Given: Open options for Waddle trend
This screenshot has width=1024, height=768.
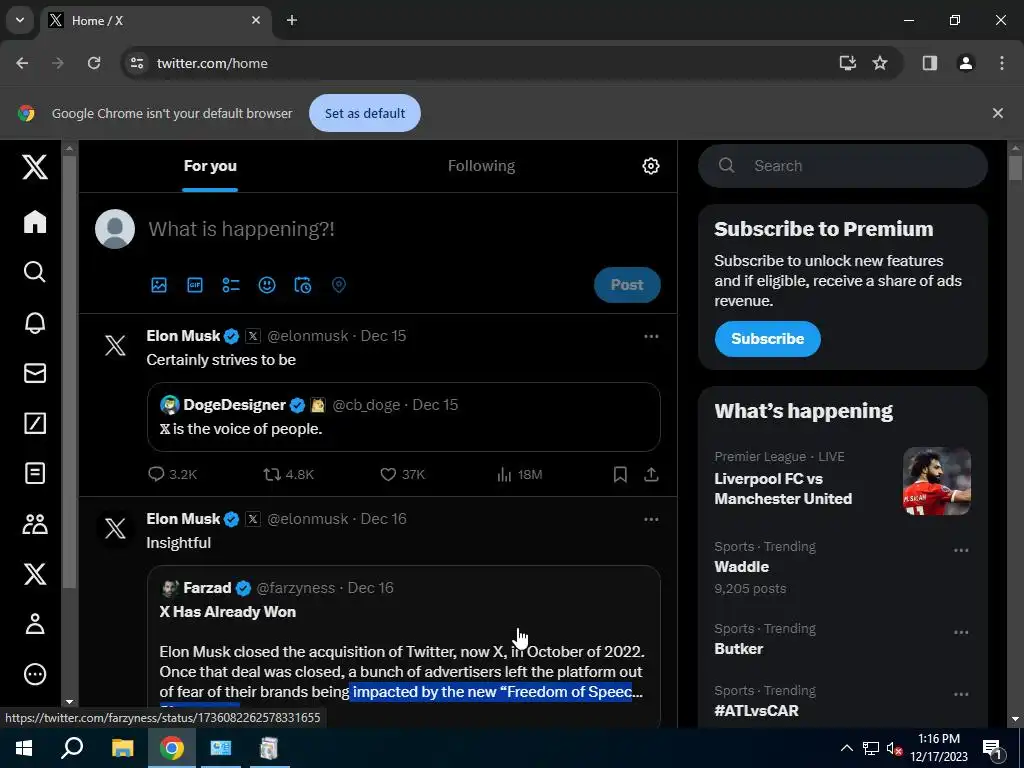Looking at the screenshot, I should 961,551.
